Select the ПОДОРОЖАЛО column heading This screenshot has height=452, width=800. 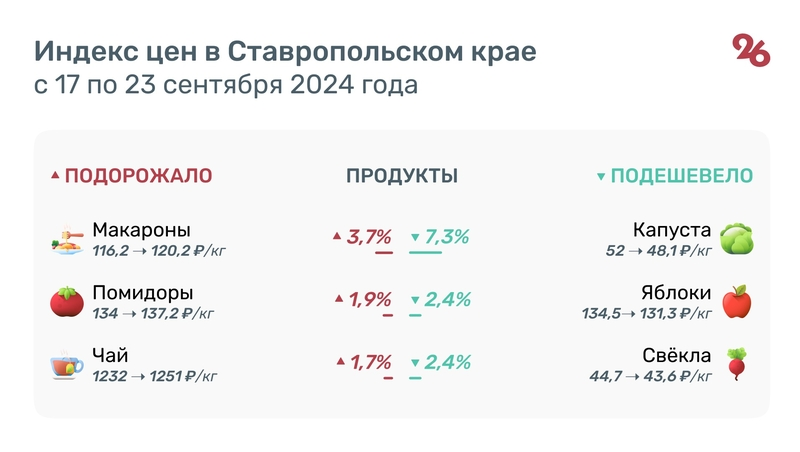pyautogui.click(x=138, y=176)
